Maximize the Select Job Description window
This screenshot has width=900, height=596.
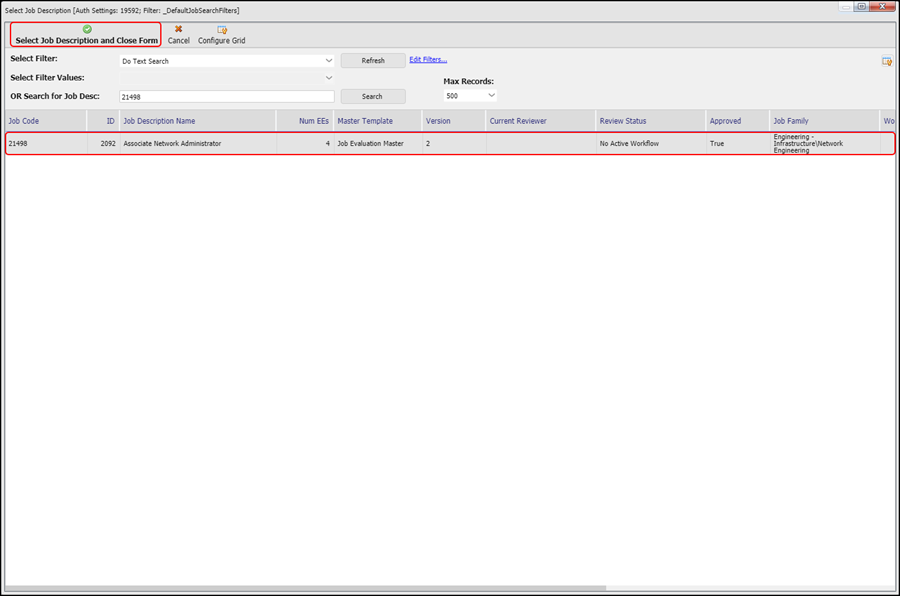click(860, 6)
